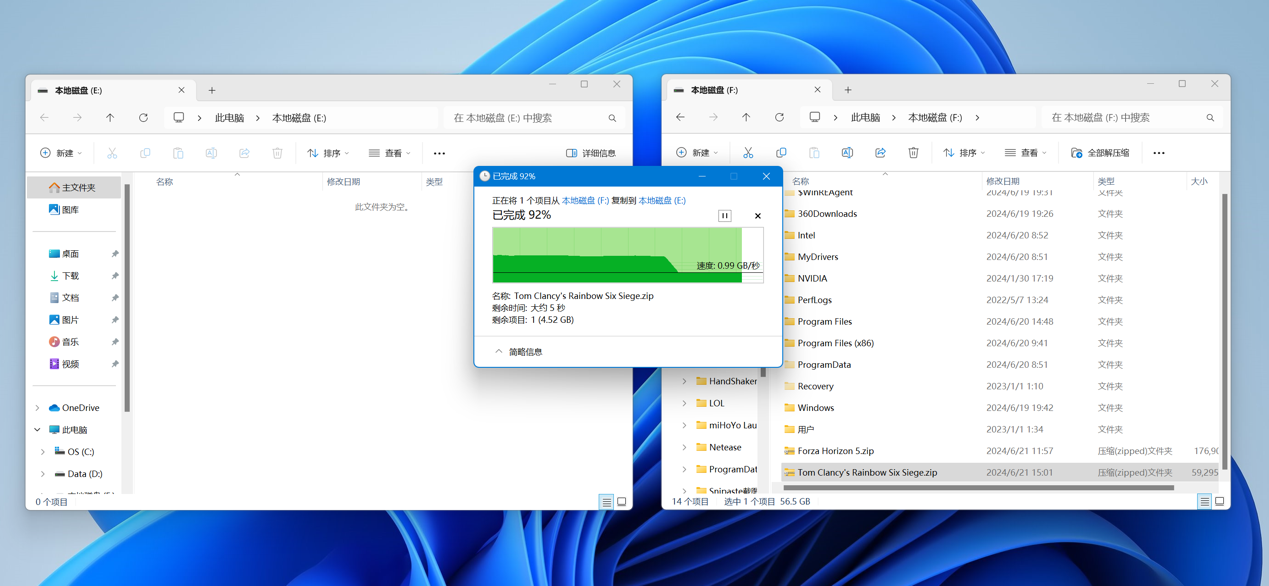This screenshot has height=586, width=1269.
Task: Select Tom Clancy's Rainbow Six Siege.zip file
Action: click(1000, 472)
